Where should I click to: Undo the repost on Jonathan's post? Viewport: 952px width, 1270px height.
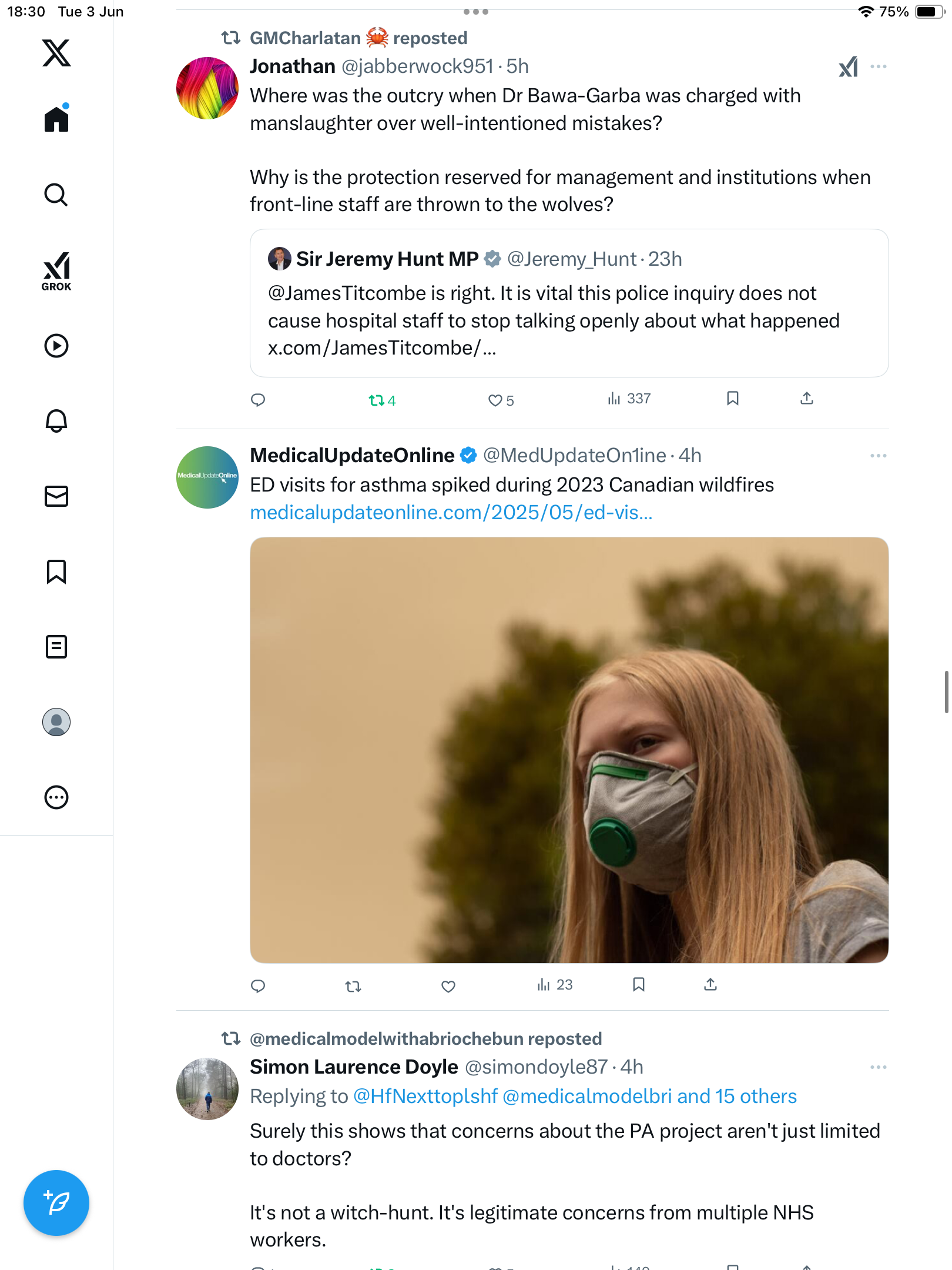click(x=382, y=400)
